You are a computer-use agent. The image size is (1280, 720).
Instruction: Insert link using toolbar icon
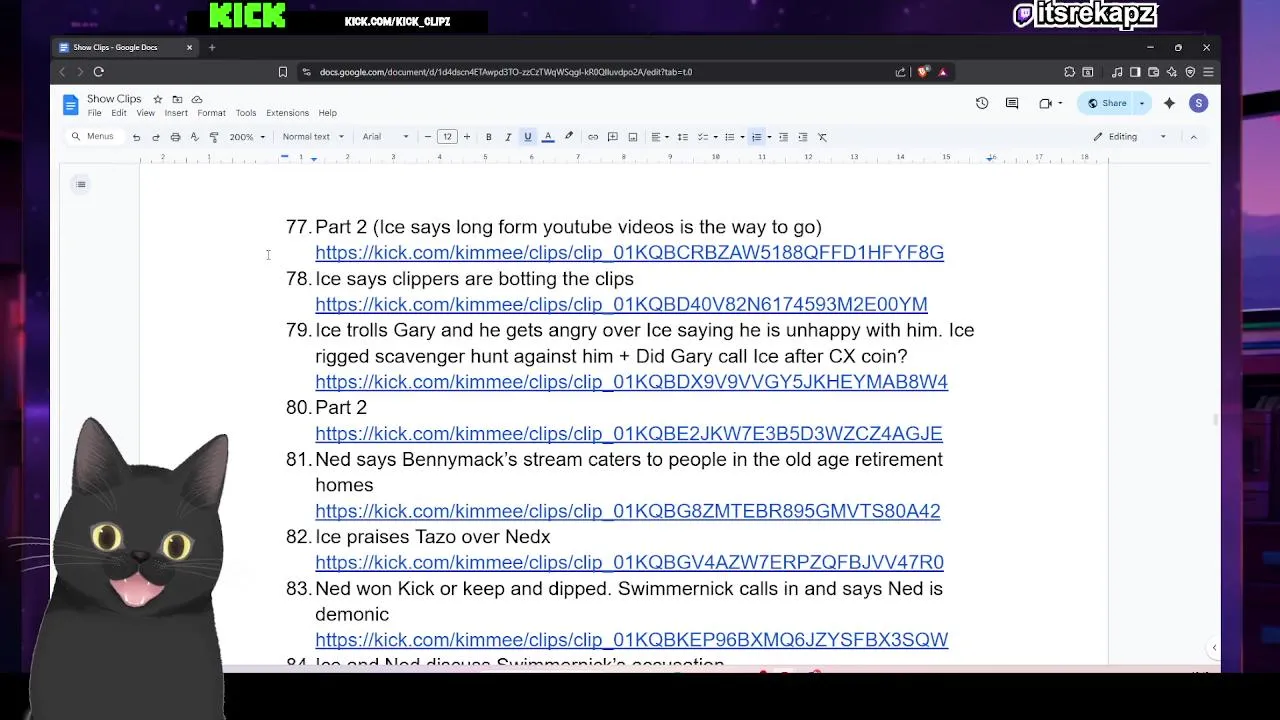[593, 137]
